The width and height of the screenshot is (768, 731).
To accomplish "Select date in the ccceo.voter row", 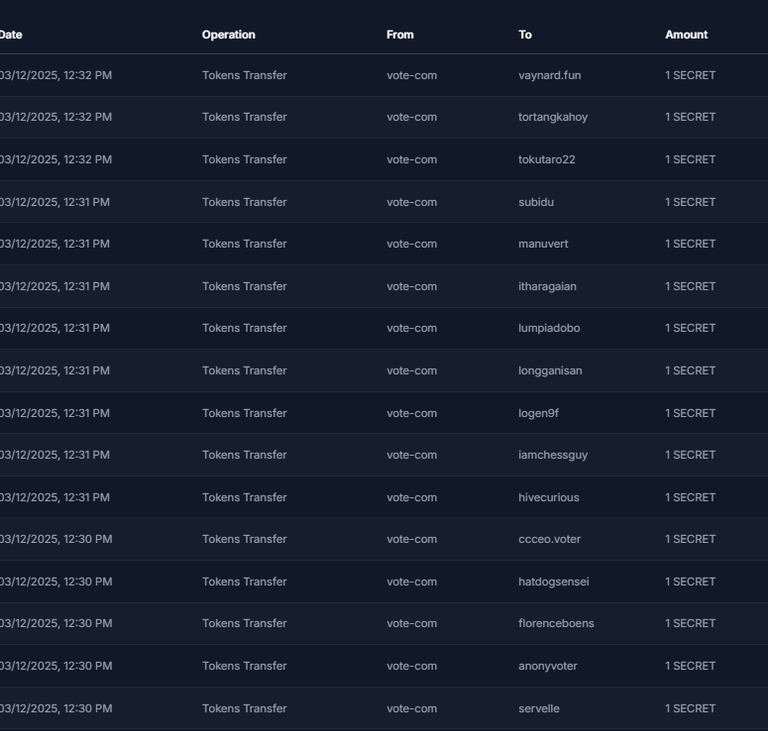I will coord(56,539).
